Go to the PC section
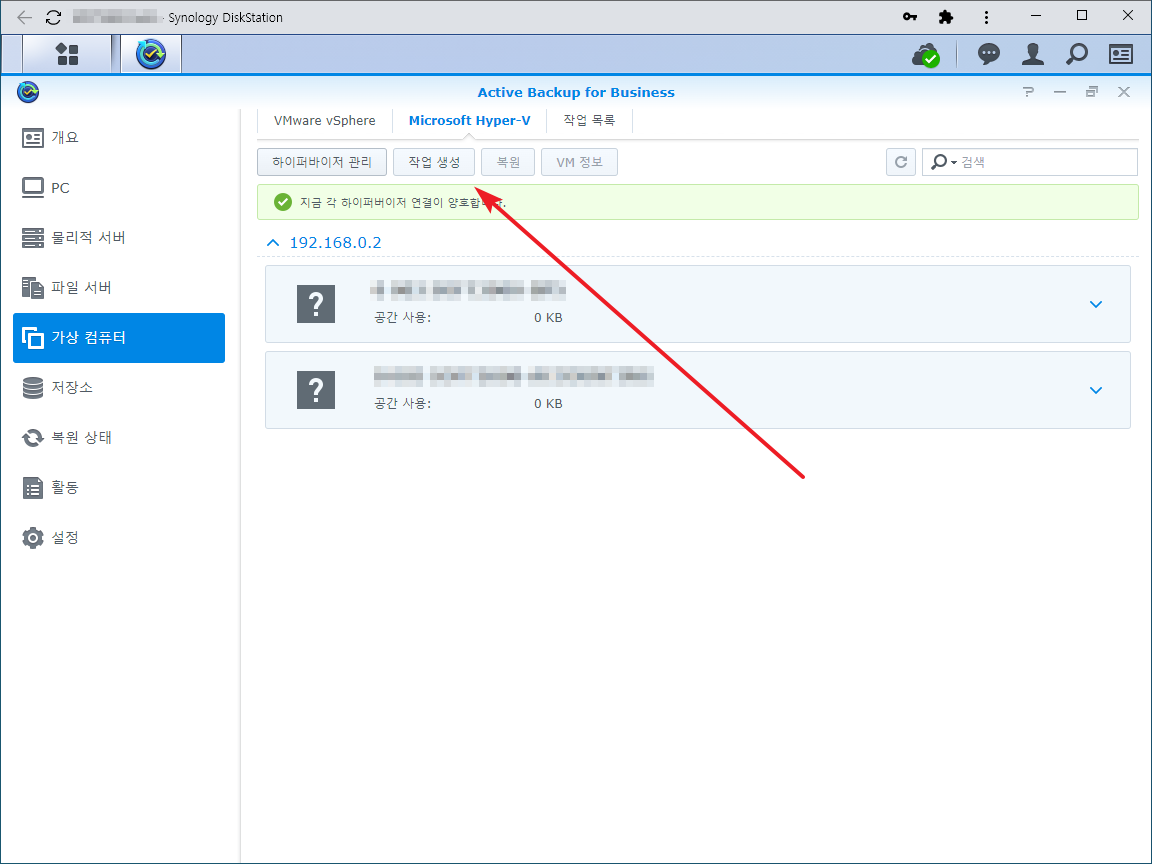This screenshot has height=864, width=1152. 119,187
